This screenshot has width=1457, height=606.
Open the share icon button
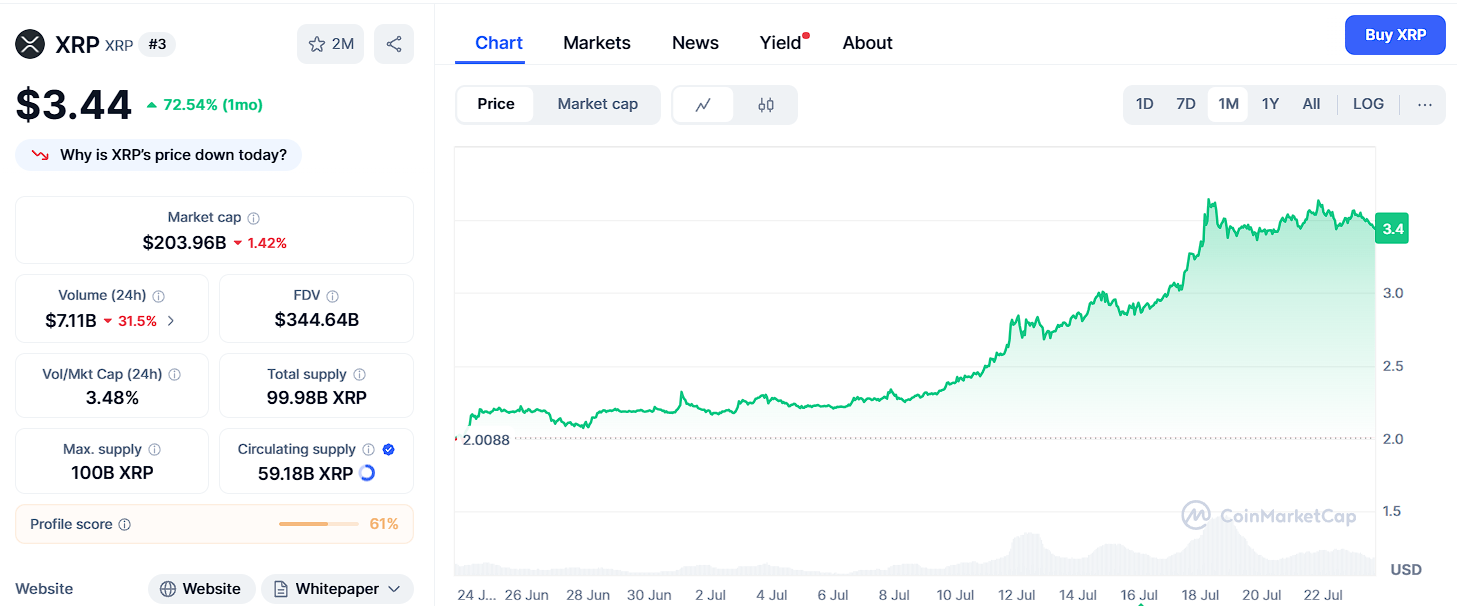394,44
